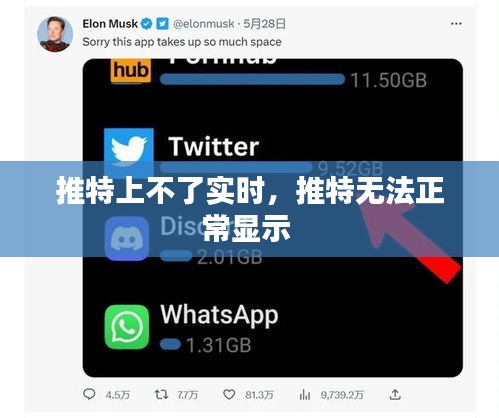Click the blue verified checkmark badge

point(147,24)
